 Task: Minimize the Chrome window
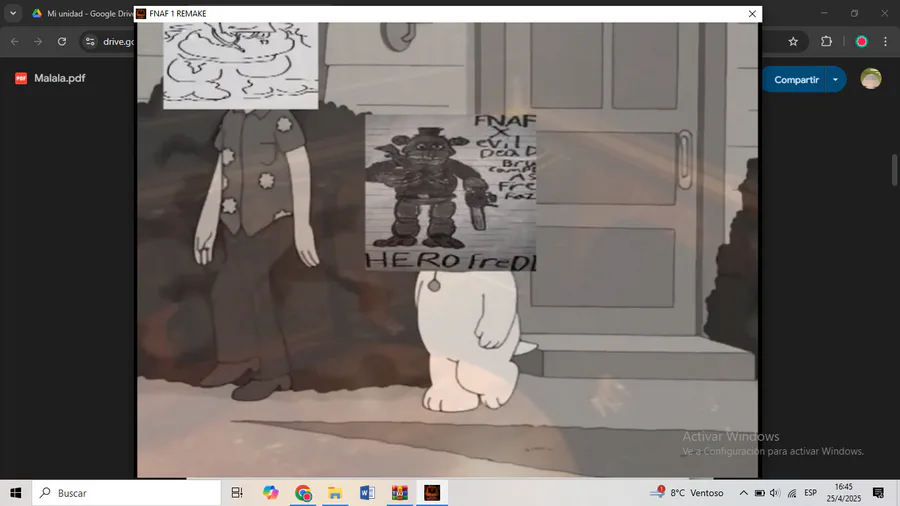pos(824,13)
